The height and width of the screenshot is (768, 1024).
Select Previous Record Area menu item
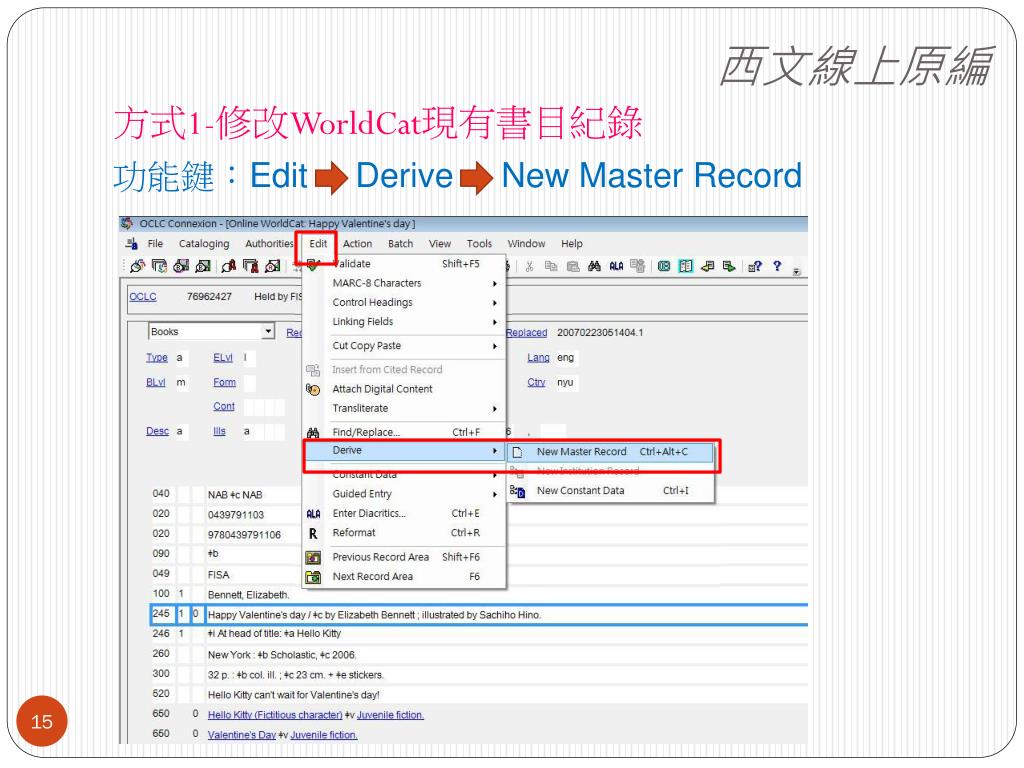[x=405, y=557]
